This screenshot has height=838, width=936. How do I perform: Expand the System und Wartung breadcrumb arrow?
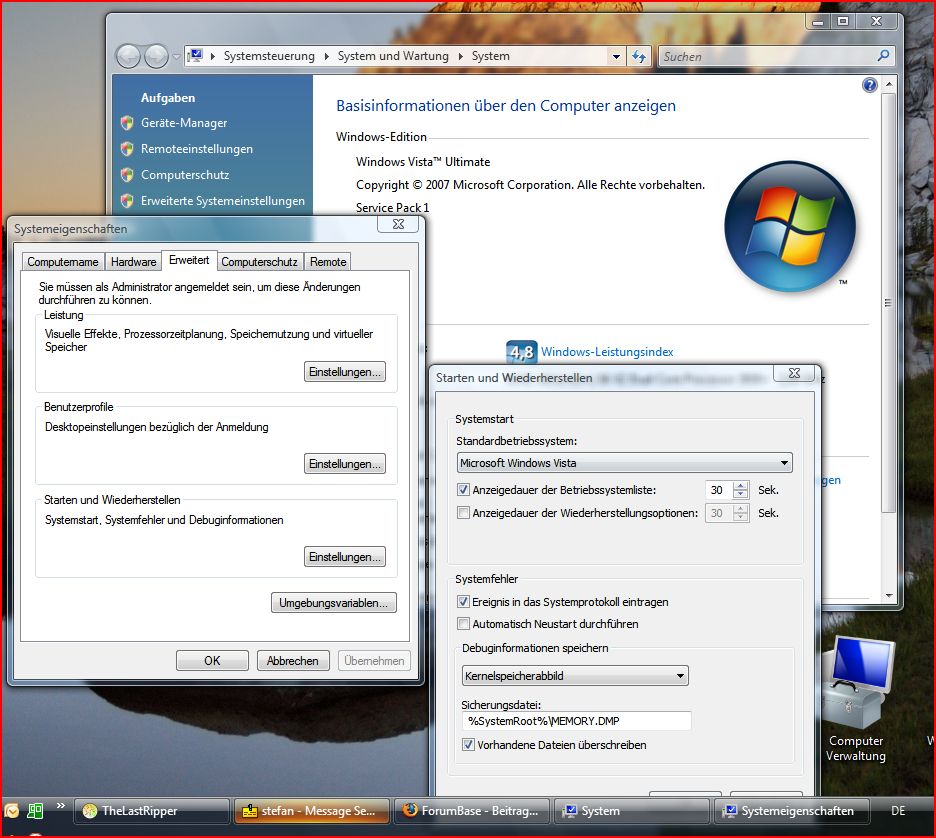pos(460,56)
